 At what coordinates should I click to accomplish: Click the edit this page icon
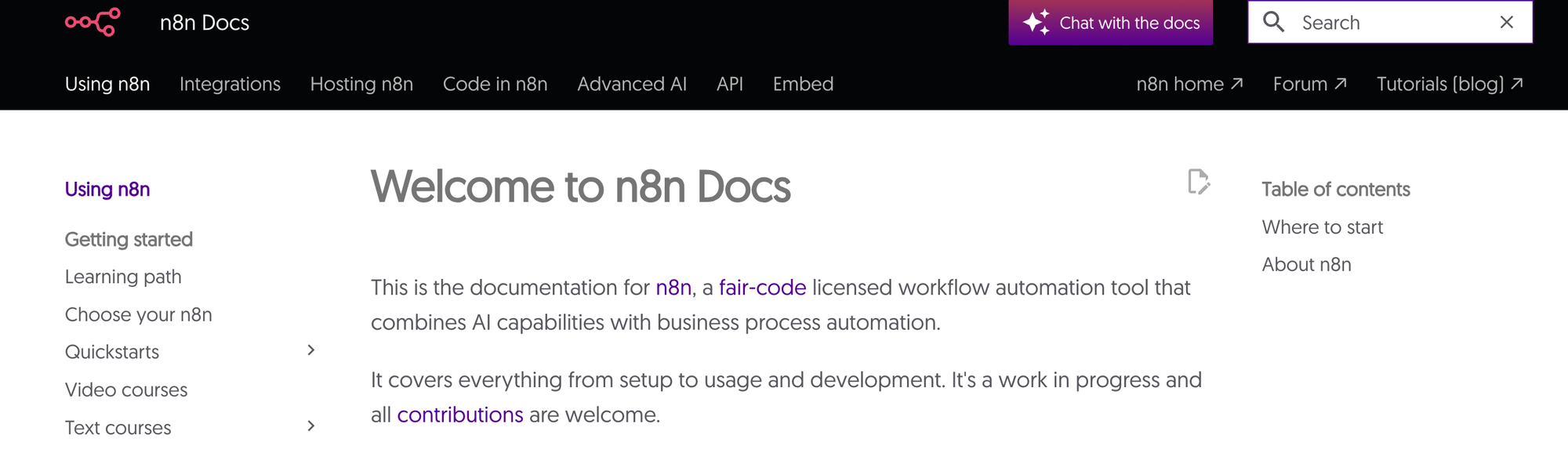[x=1198, y=182]
